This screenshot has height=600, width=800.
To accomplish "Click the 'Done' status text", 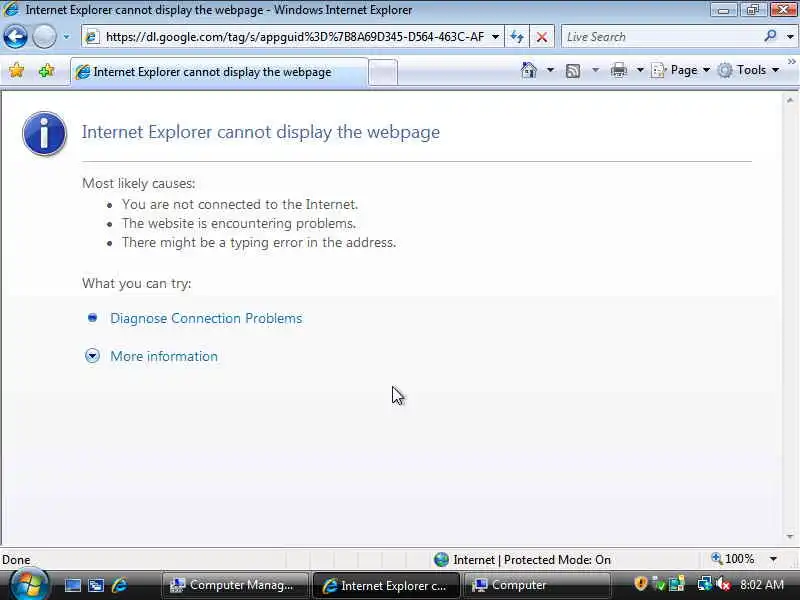I will click(x=16, y=560).
